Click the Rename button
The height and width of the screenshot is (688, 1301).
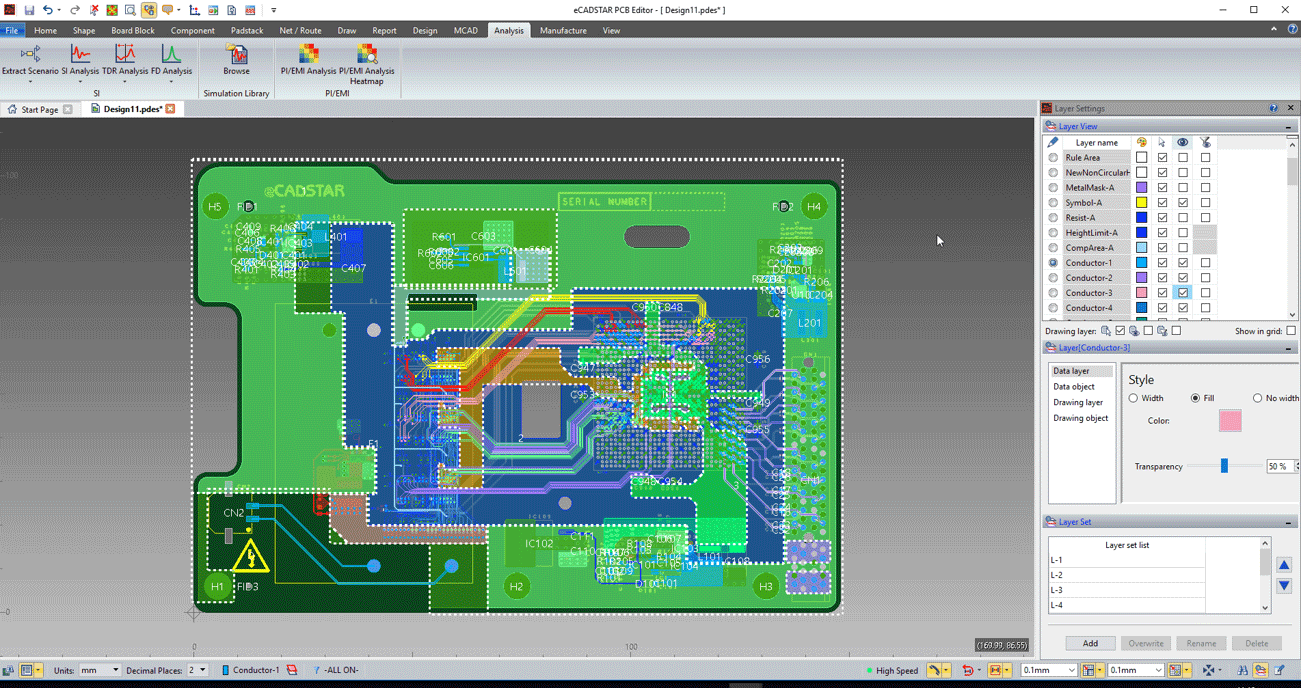coord(1201,643)
